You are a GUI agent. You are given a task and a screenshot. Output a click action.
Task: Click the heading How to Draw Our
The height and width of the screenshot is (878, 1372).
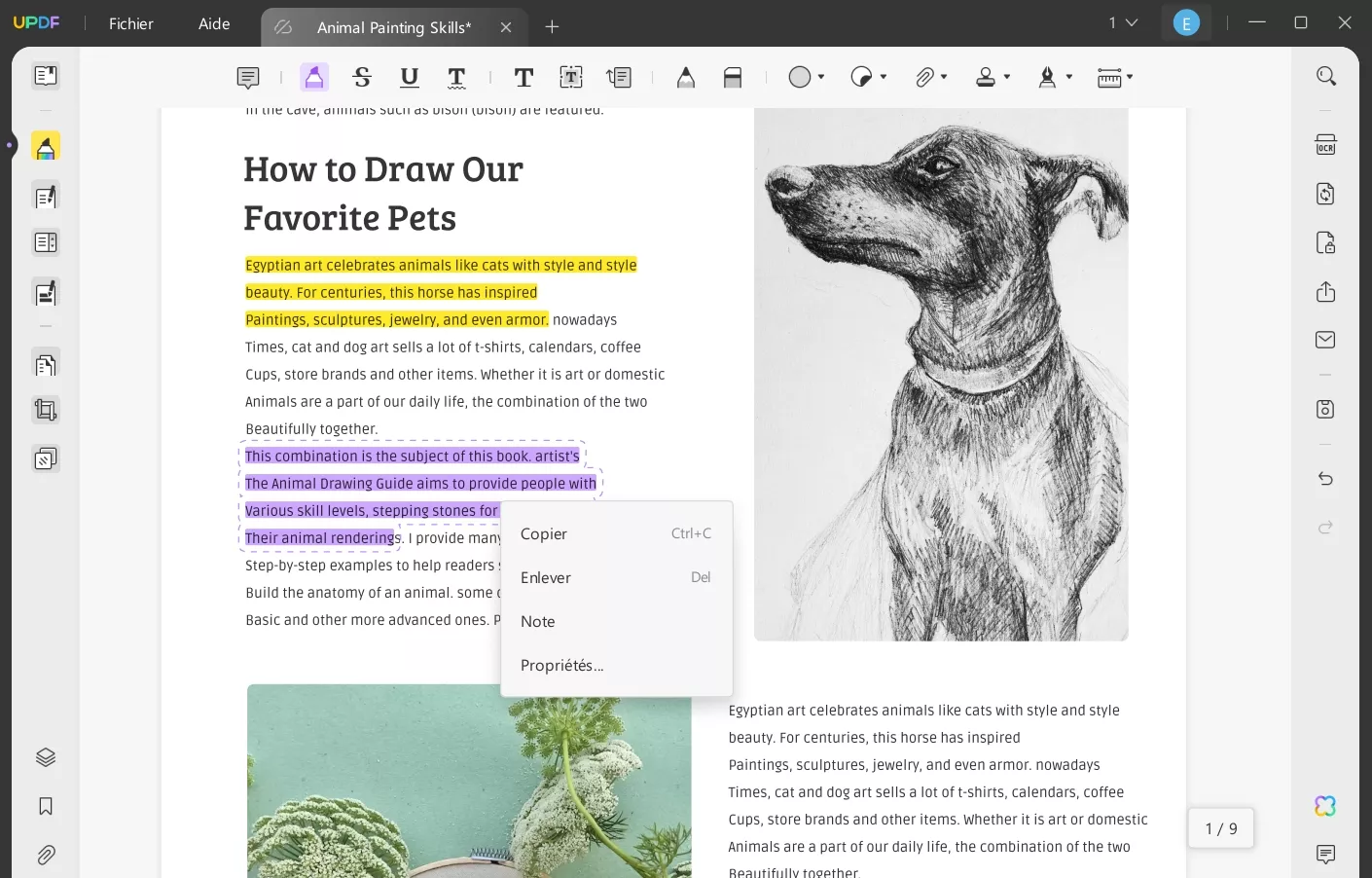[383, 169]
